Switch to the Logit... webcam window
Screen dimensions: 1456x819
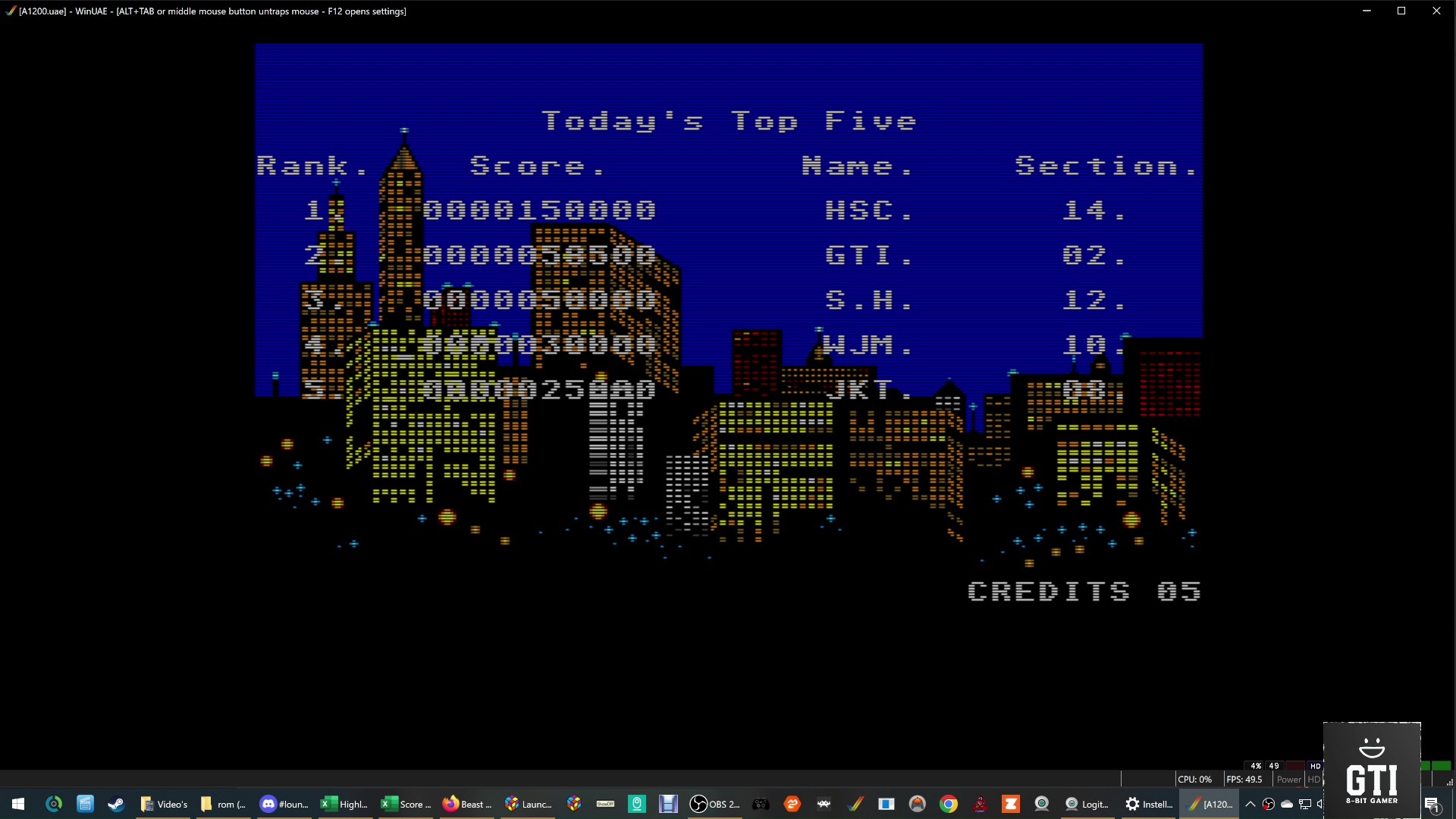(1087, 804)
